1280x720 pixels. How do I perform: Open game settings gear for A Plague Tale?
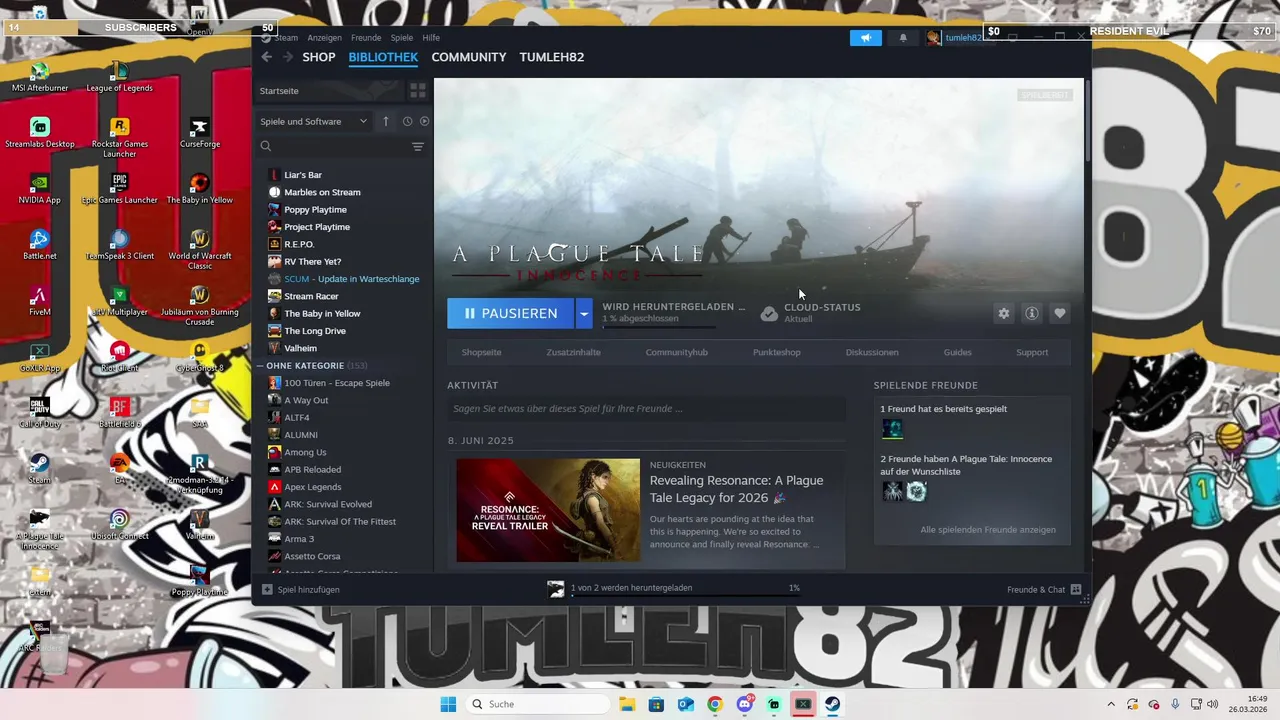point(1003,314)
